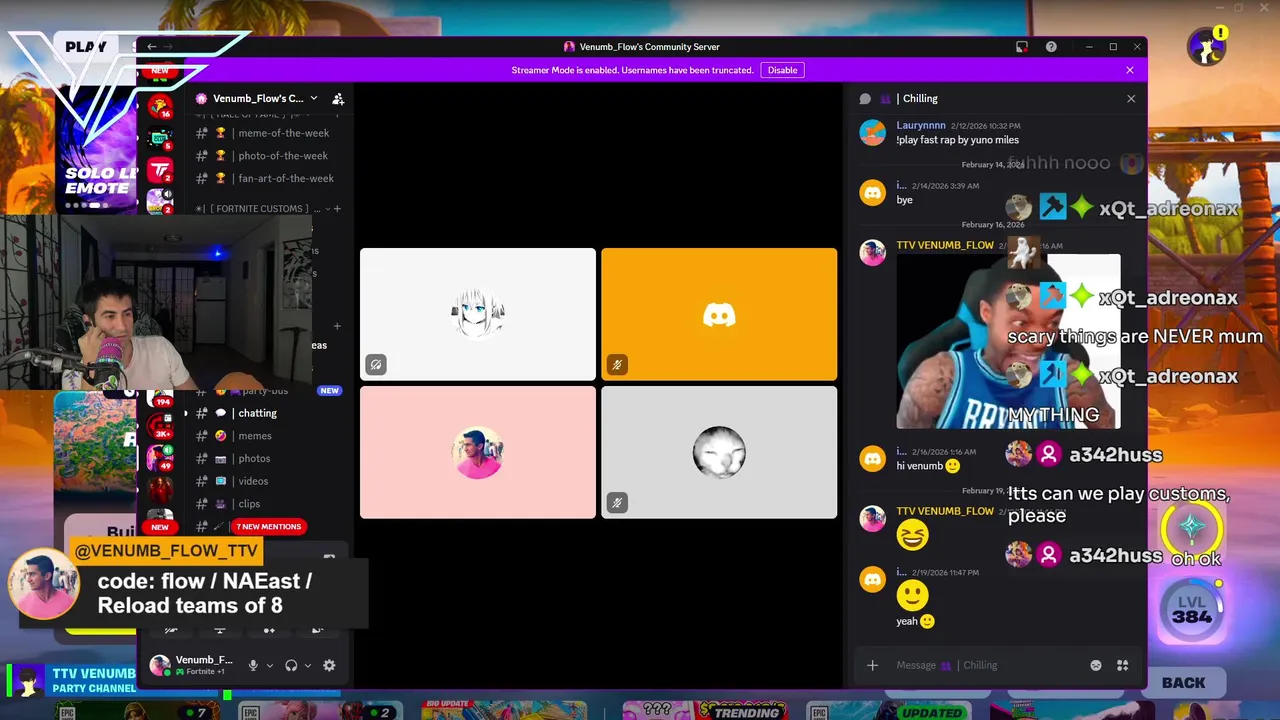1280x720 pixels.
Task: Click the chat bubble icon beside Chilling
Action: pos(865,99)
